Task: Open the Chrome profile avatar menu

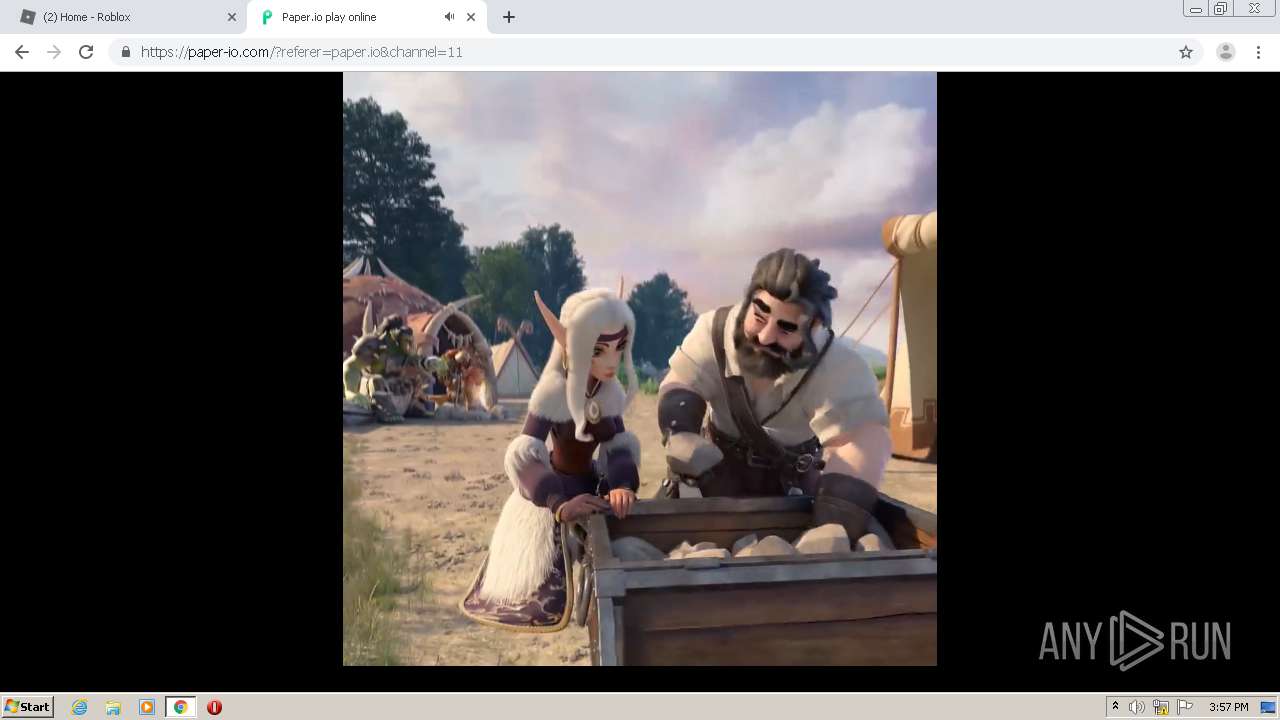Action: coord(1226,52)
